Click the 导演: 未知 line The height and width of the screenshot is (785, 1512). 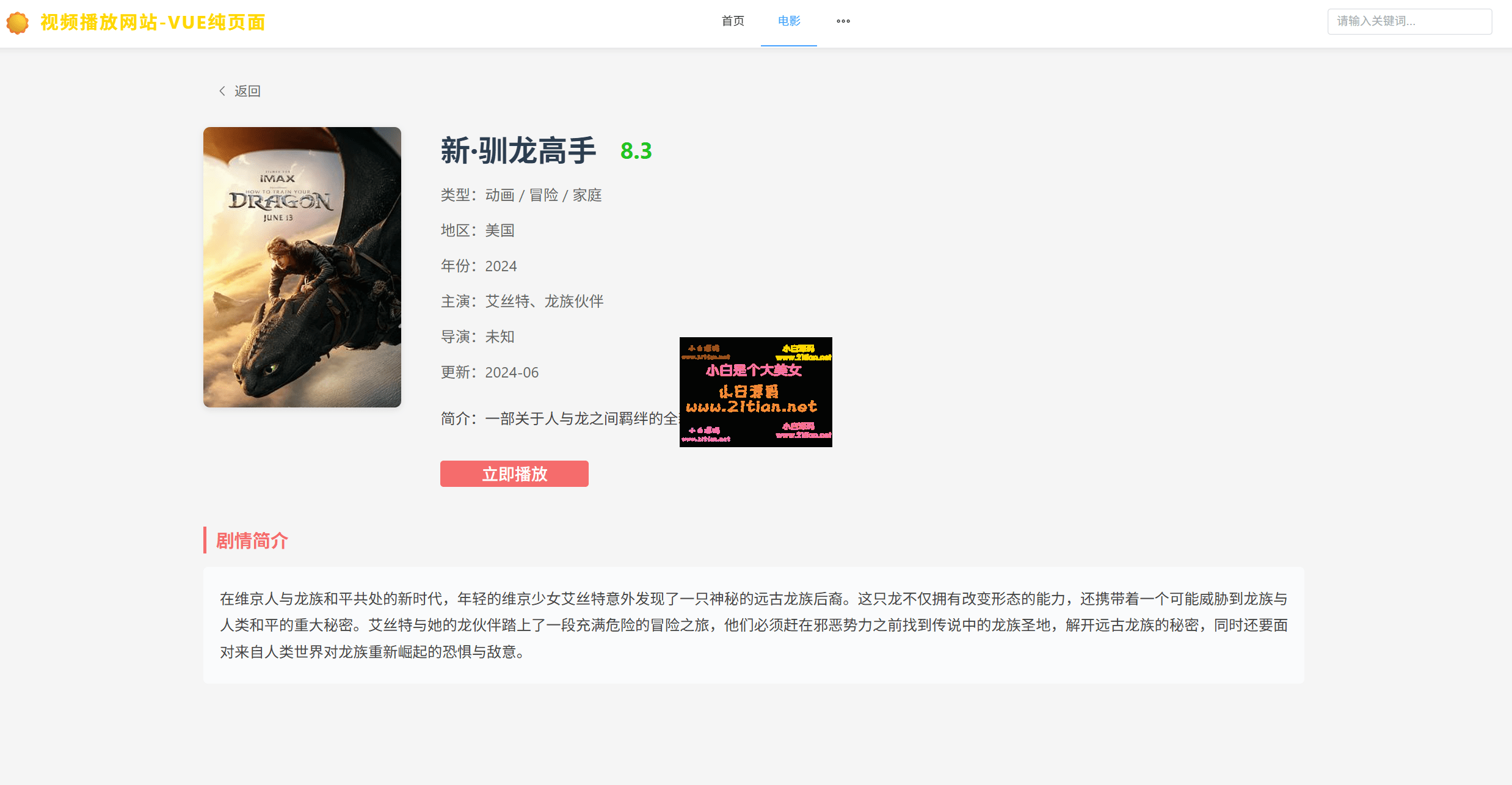click(x=478, y=337)
